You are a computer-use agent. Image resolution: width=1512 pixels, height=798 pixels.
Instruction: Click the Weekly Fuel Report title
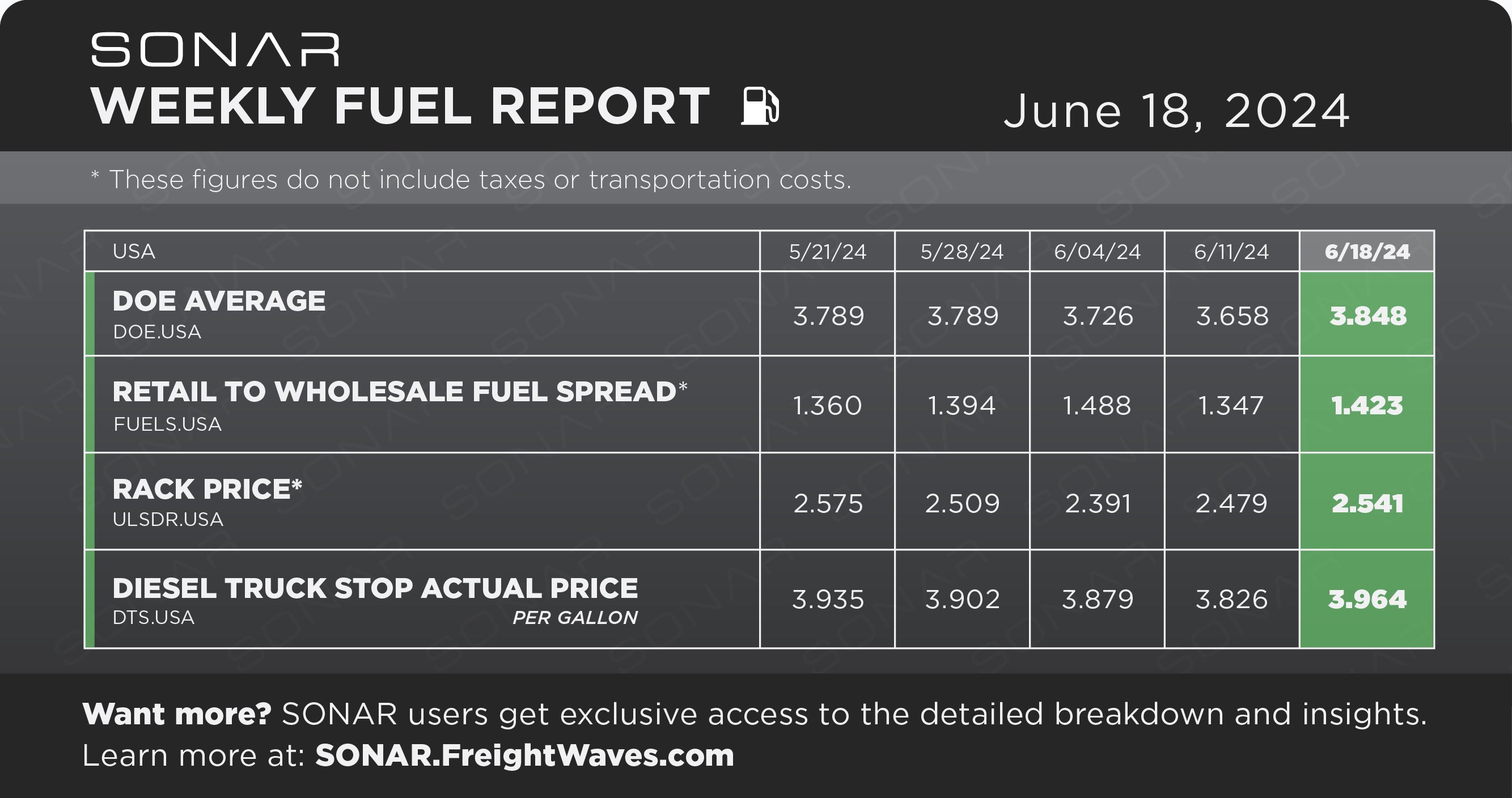401,106
